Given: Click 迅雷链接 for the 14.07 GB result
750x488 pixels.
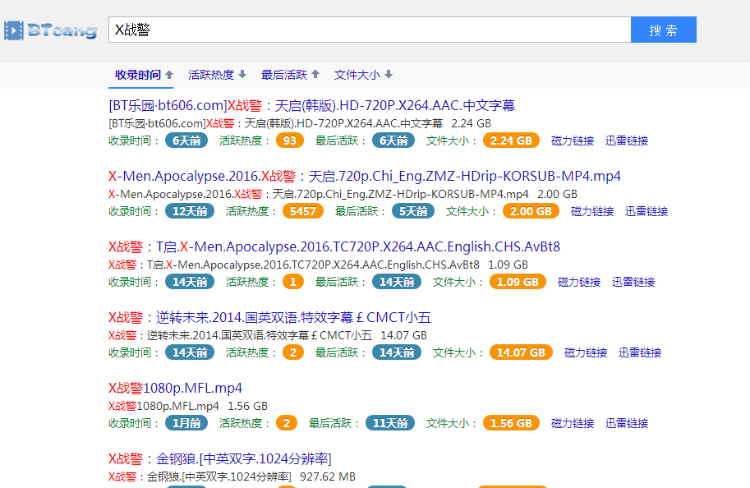Looking at the screenshot, I should tap(640, 353).
